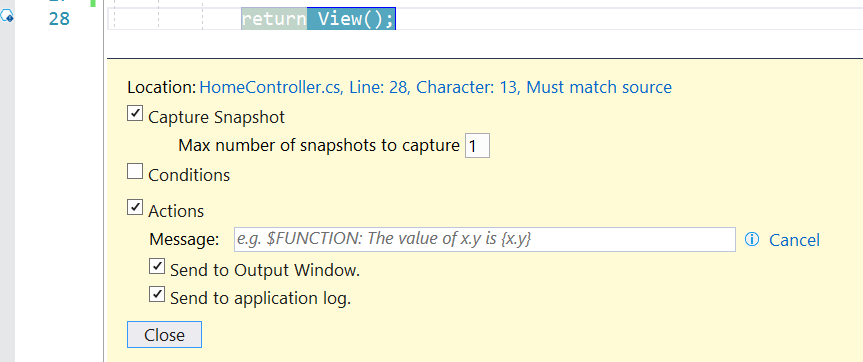Screen dimensions: 863x362
Task: Uncheck Send to application log
Action: (x=157, y=294)
